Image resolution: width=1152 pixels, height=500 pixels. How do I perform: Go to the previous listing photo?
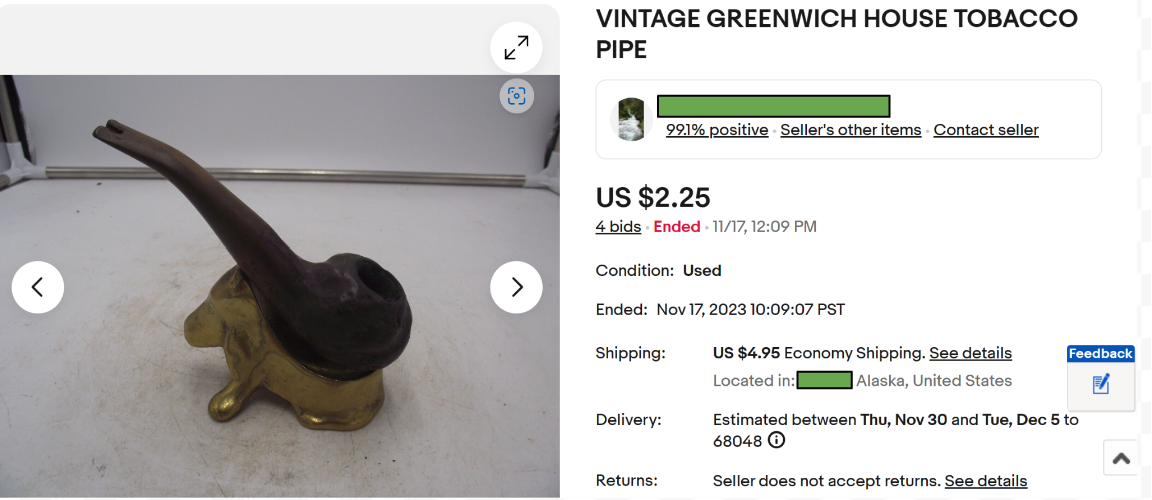(38, 287)
